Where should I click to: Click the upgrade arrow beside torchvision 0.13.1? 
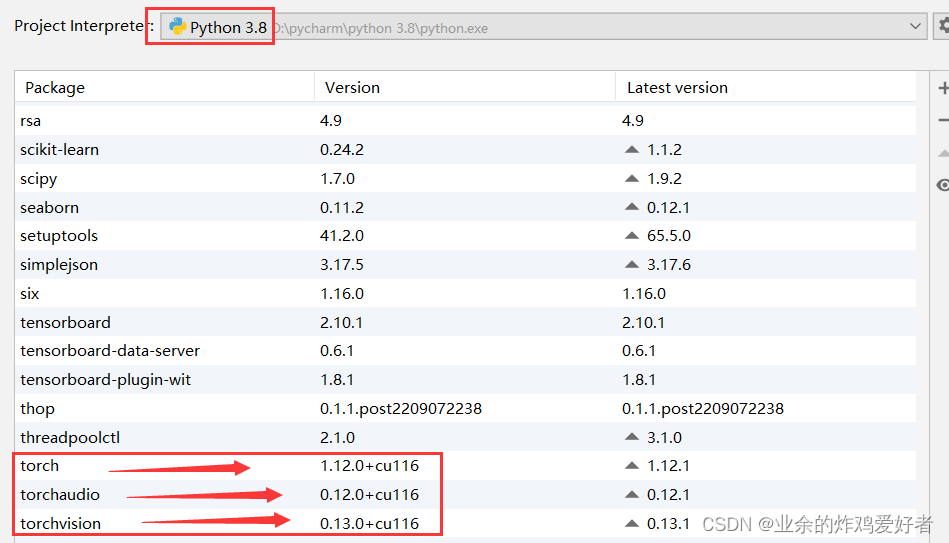(x=632, y=524)
